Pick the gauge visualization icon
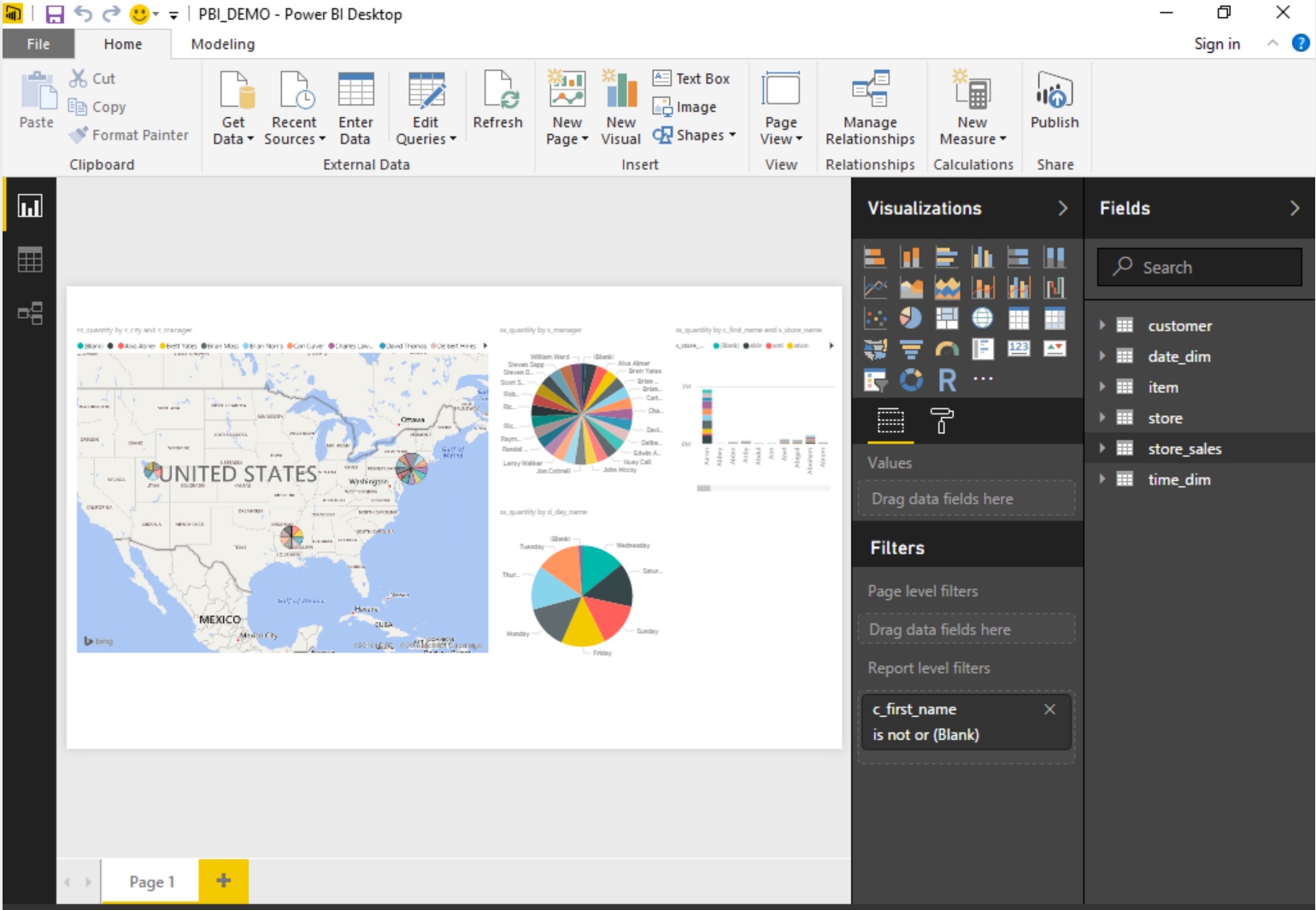This screenshot has width=1316, height=910. [947, 349]
